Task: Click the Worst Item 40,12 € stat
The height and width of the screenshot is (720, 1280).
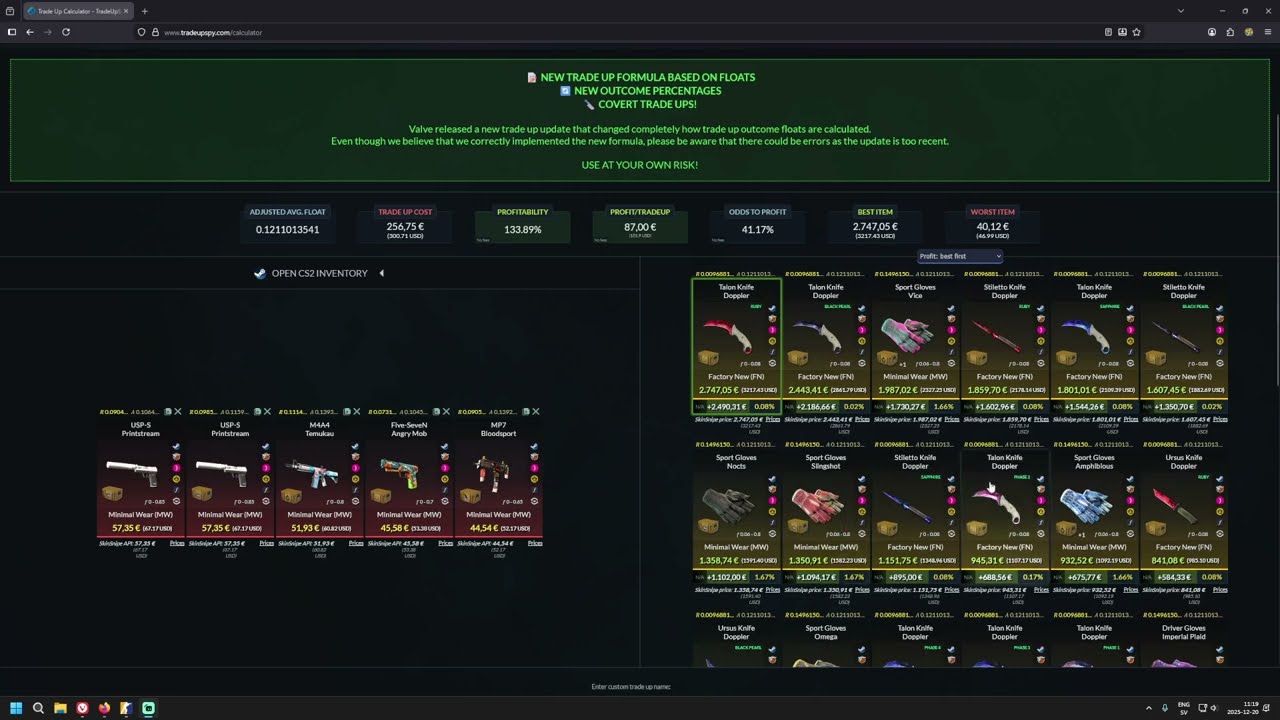Action: pos(992,225)
